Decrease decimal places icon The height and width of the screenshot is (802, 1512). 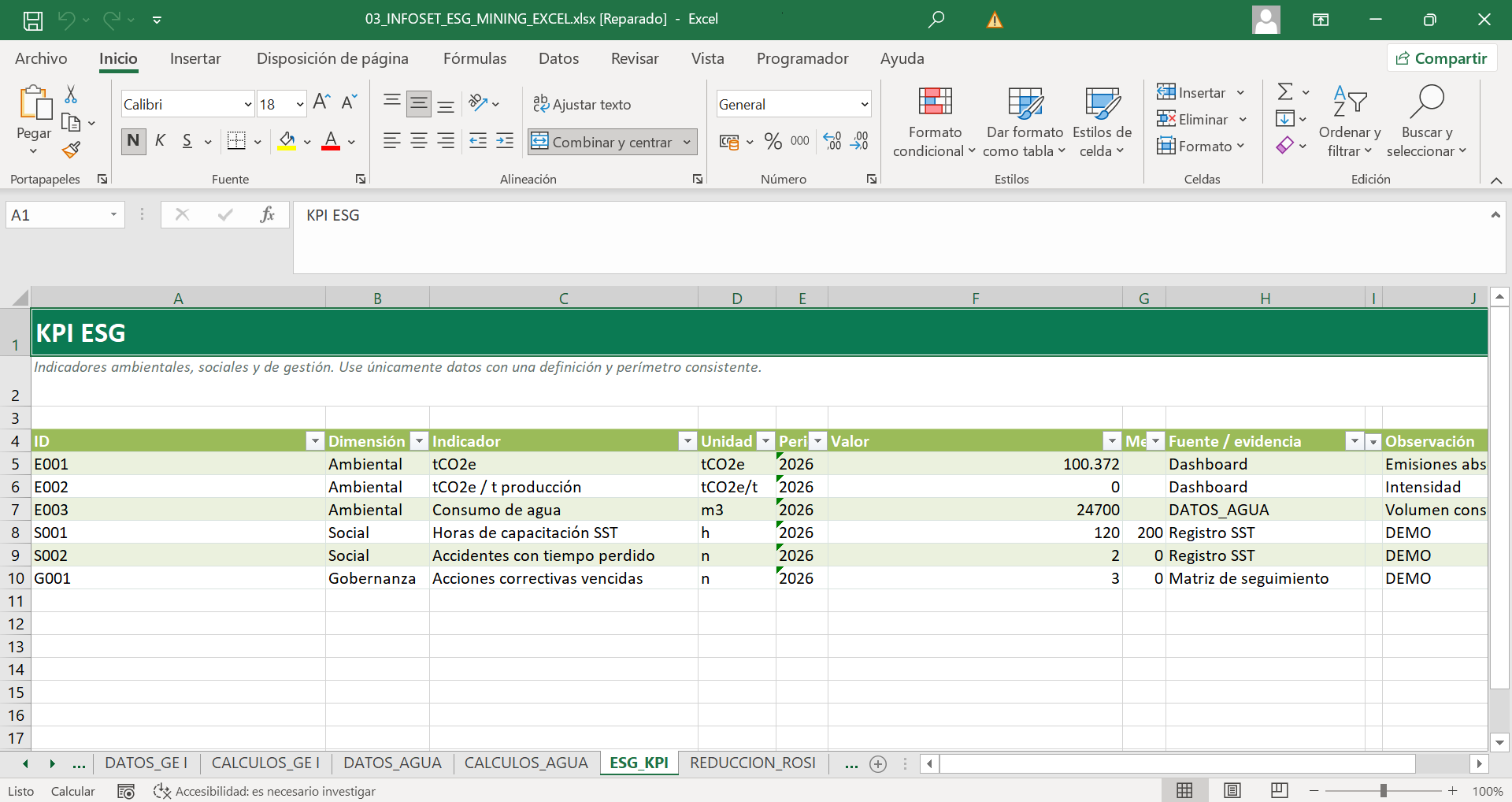pyautogui.click(x=860, y=142)
